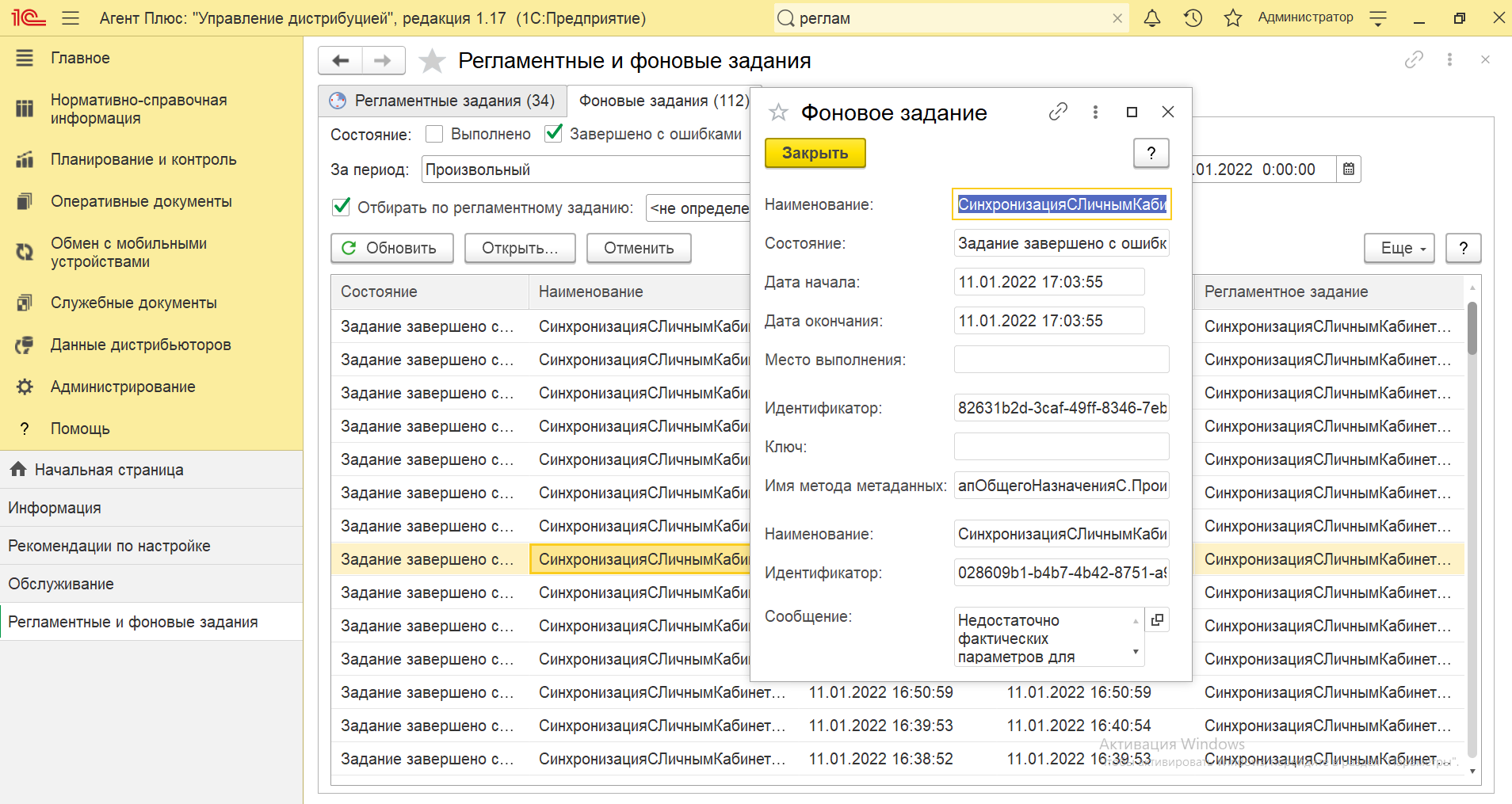Open the history clock icon
The image size is (1512, 804).
1193,17
